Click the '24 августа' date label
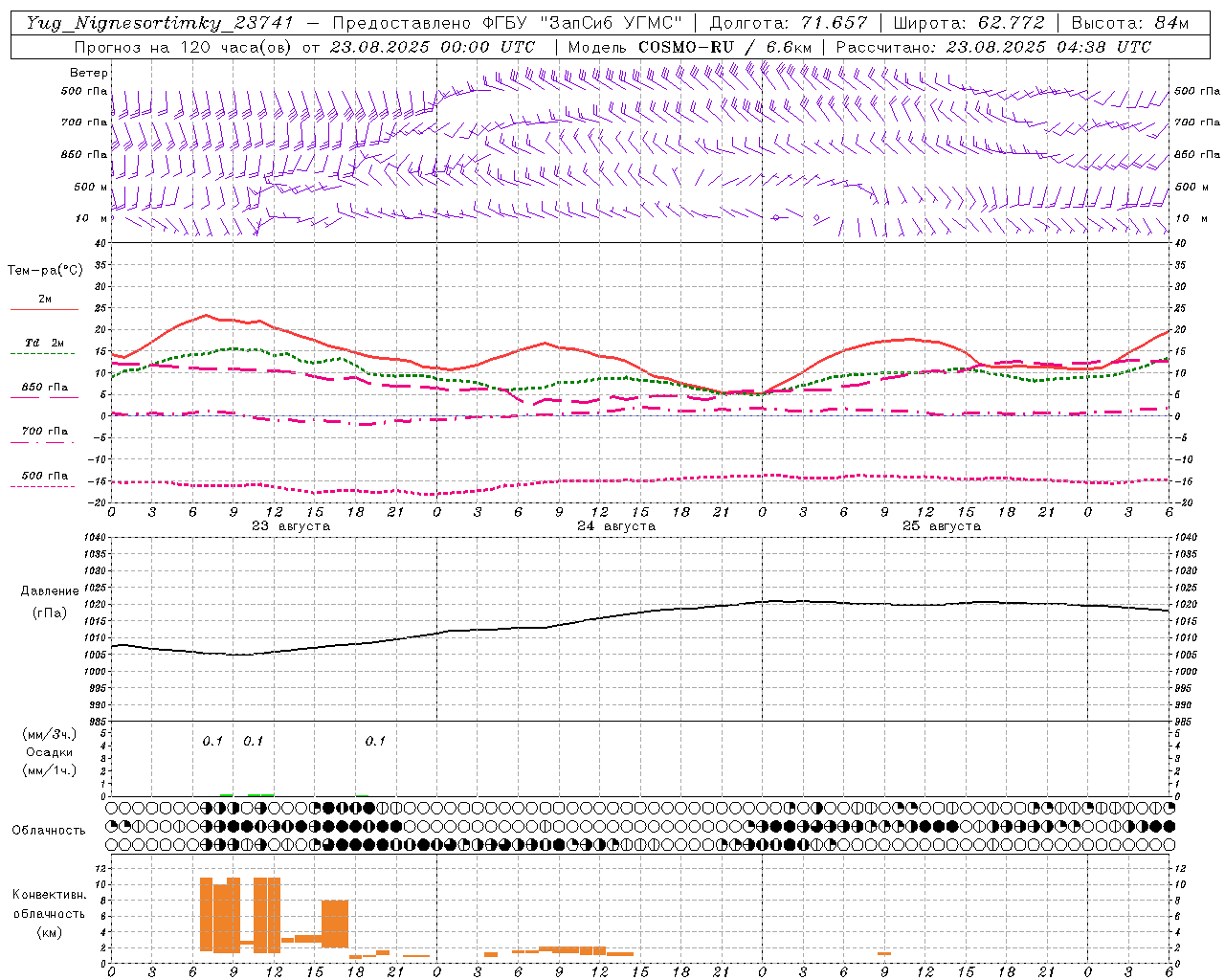 click(615, 526)
